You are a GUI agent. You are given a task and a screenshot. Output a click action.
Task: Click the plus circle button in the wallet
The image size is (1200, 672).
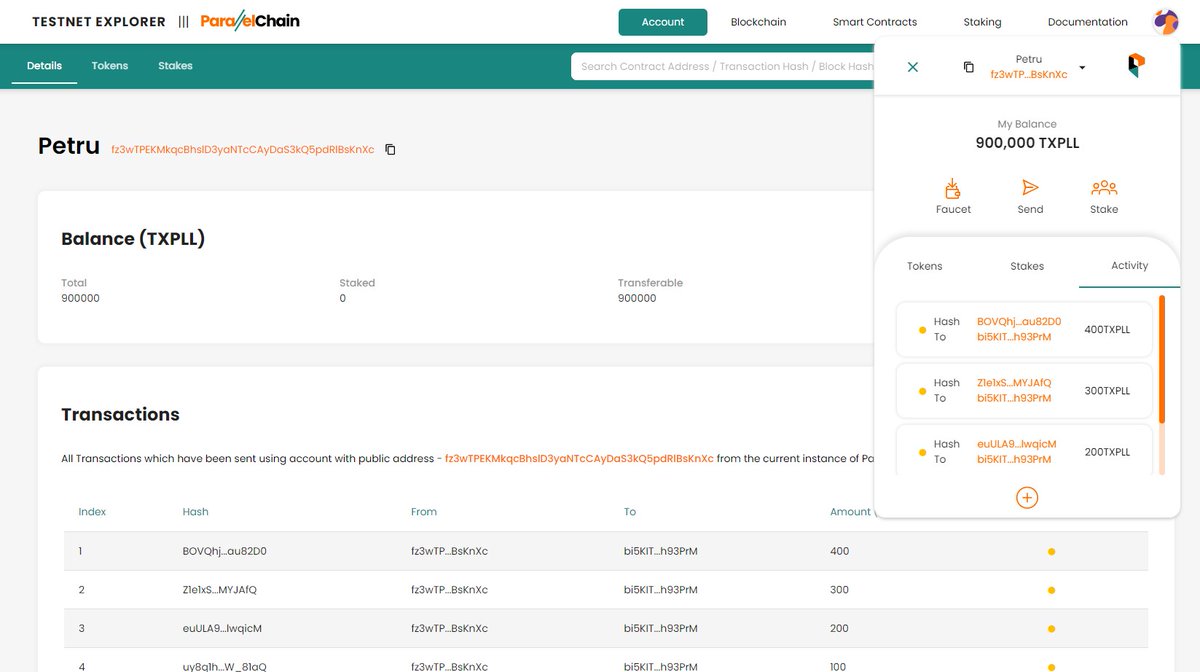[x=1027, y=497]
